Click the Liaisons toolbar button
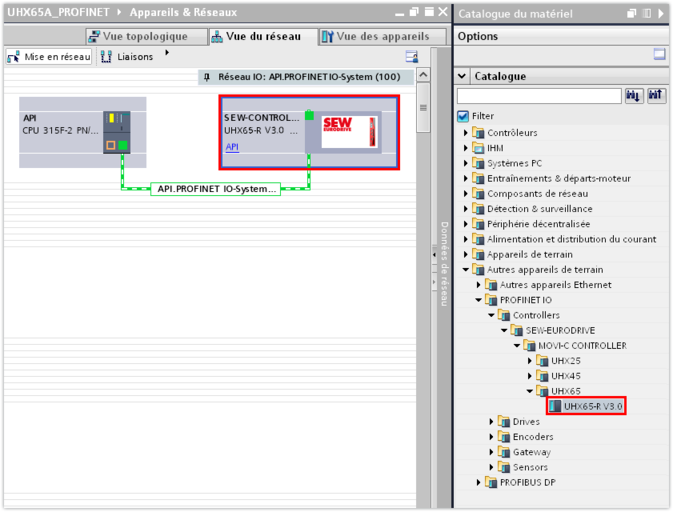673x512 pixels. click(126, 57)
